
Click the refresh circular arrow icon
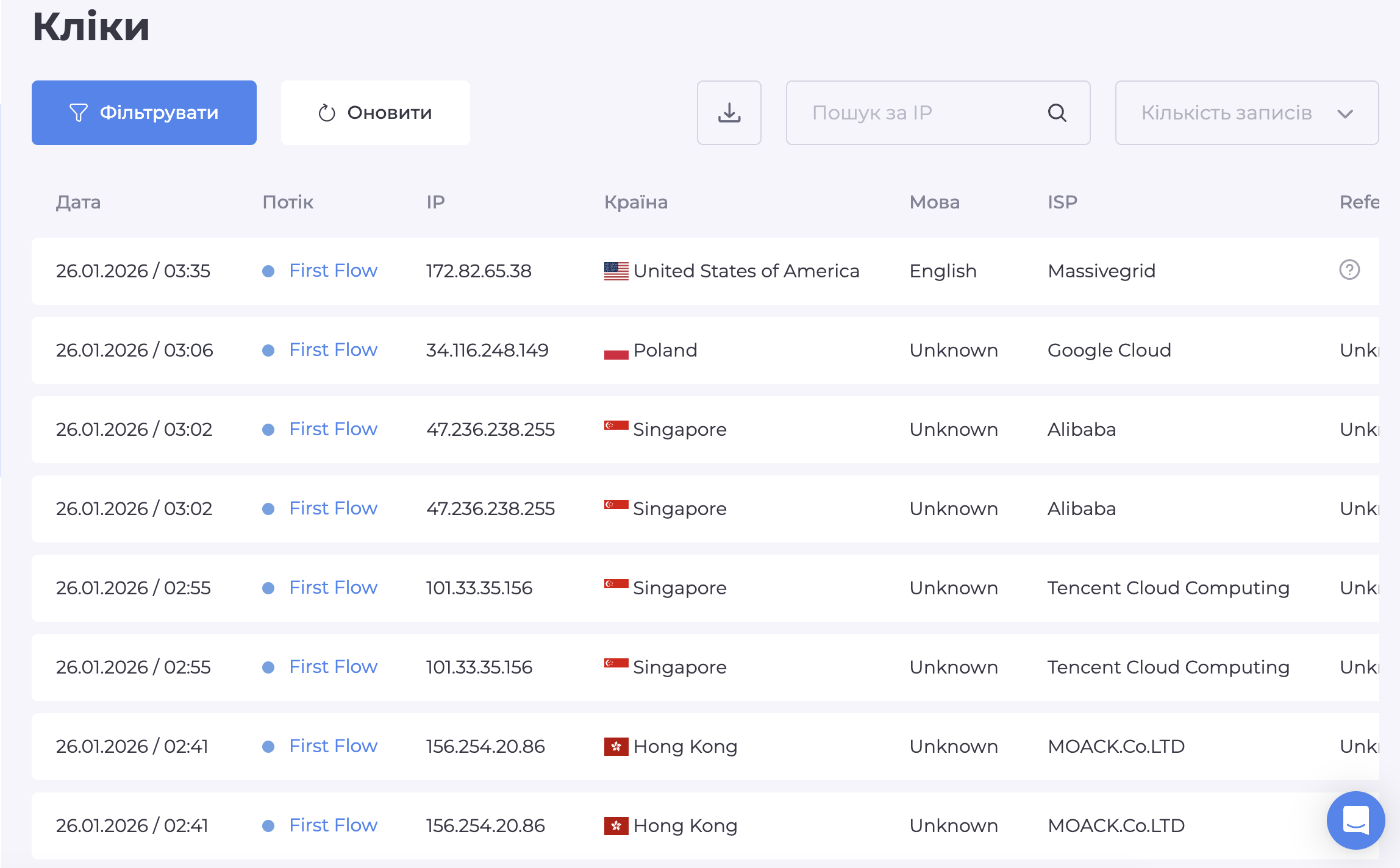coord(327,113)
